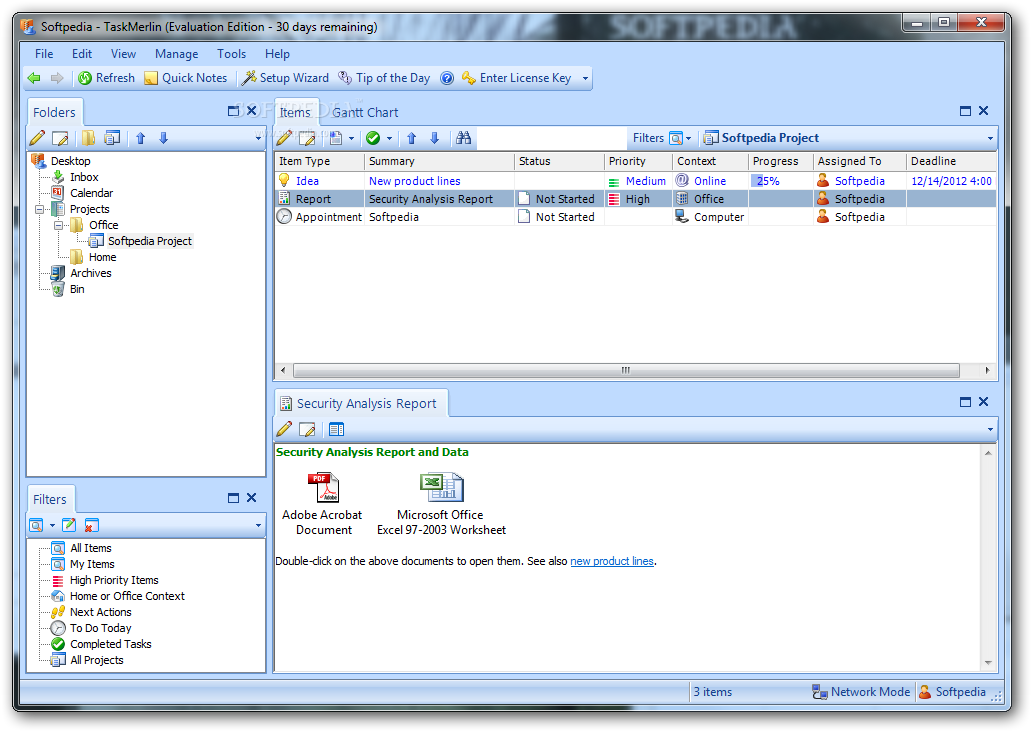Viewport: 1032px width, 732px height.
Task: Select the Home folder in tree
Action: point(103,257)
